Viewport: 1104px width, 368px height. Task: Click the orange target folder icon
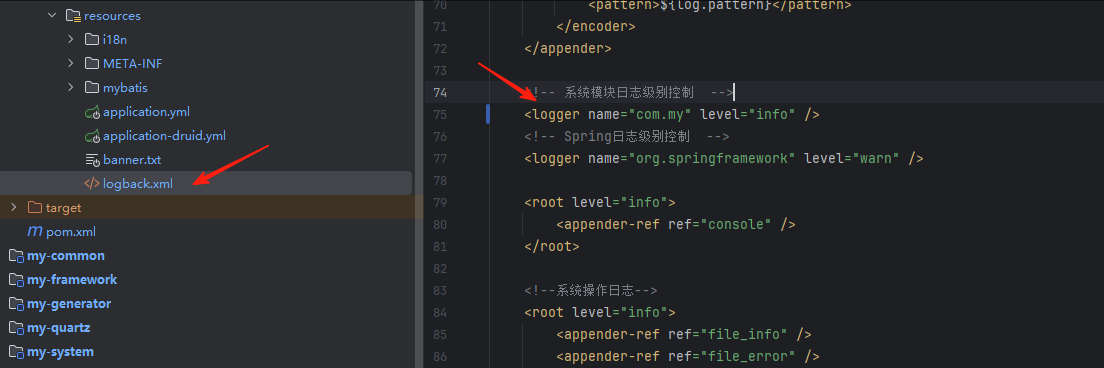click(34, 208)
